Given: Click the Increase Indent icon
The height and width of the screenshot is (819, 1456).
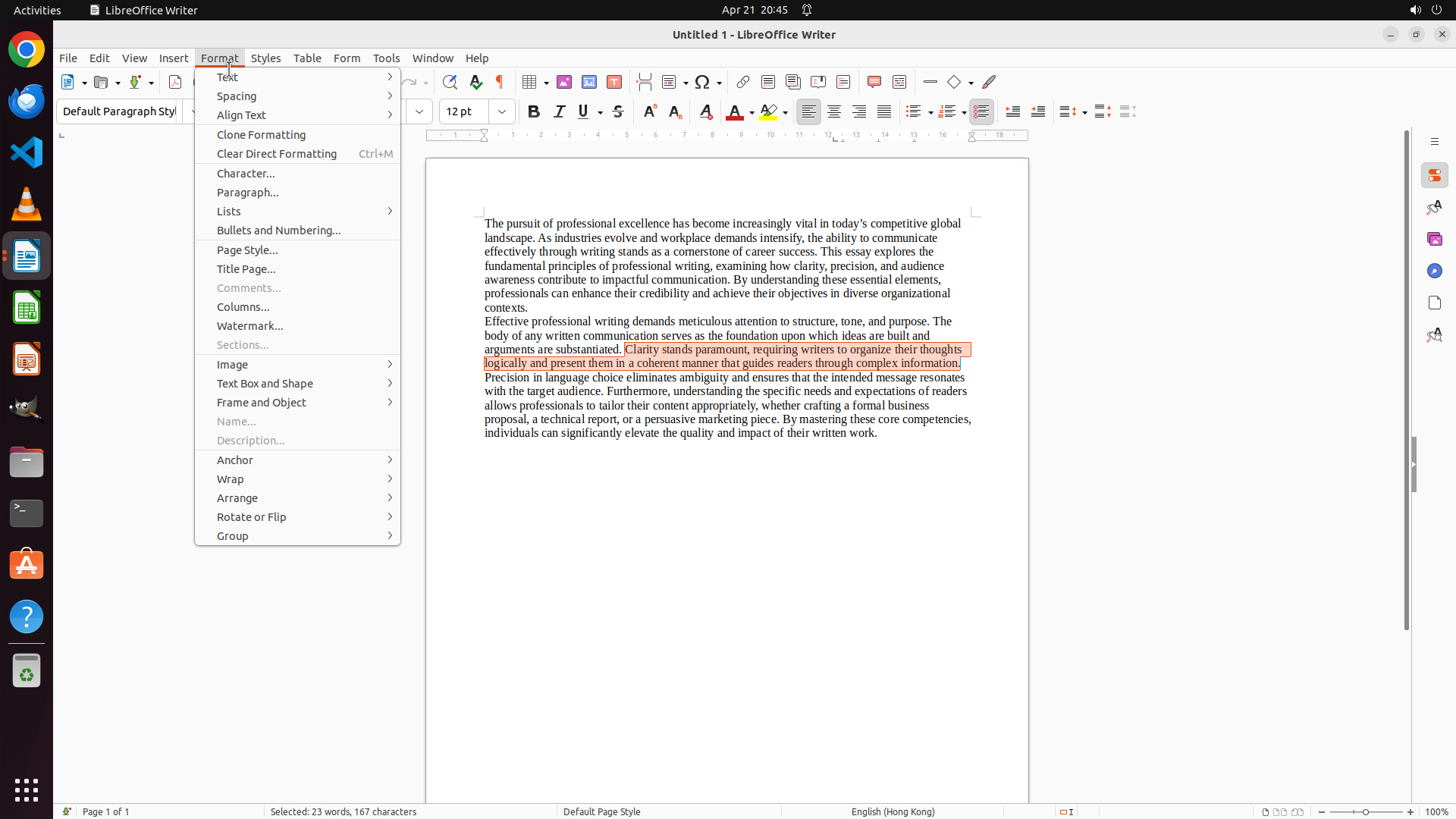Looking at the screenshot, I should (1013, 111).
